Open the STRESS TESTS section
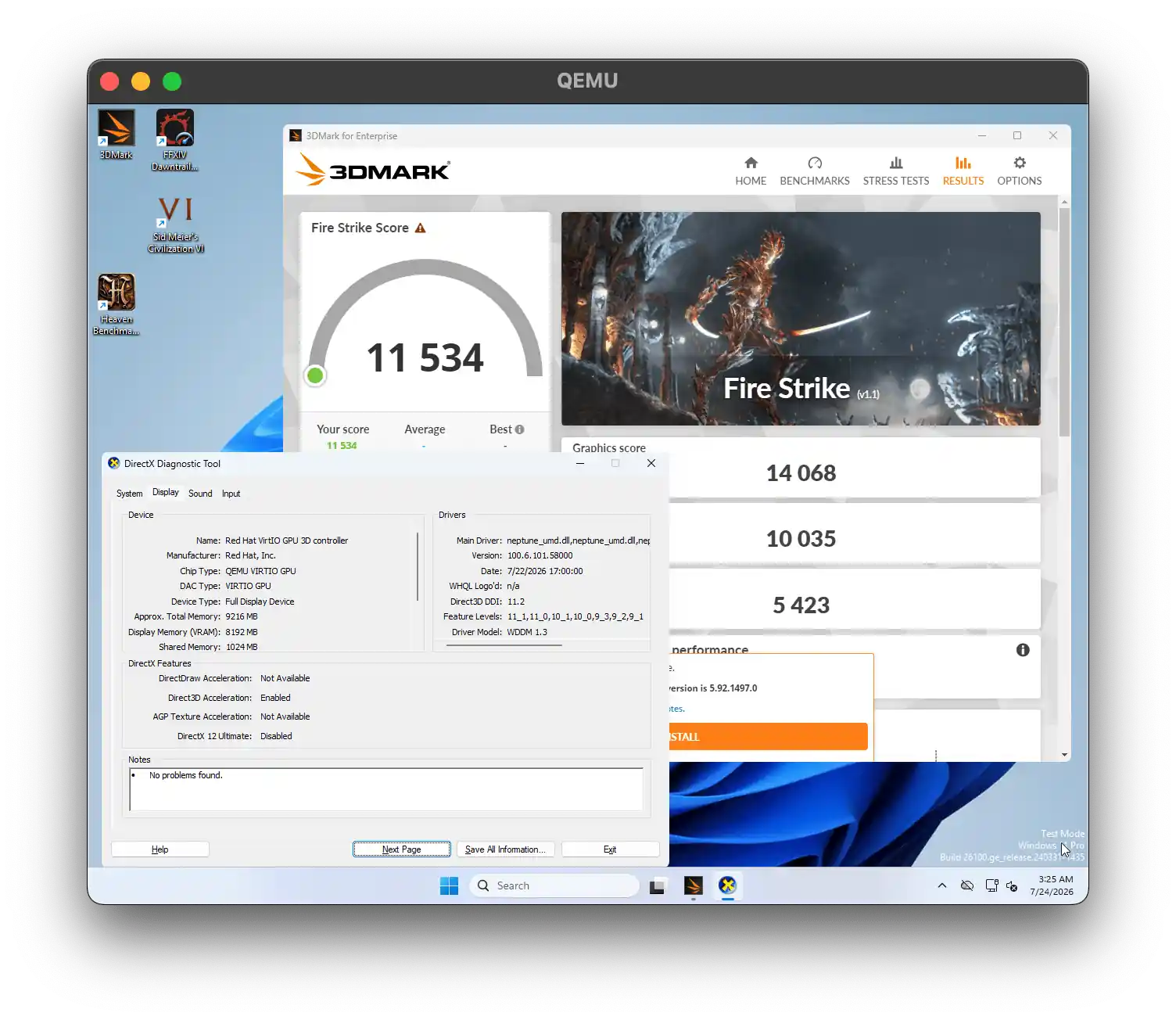This screenshot has height=1020, width=1176. (896, 171)
